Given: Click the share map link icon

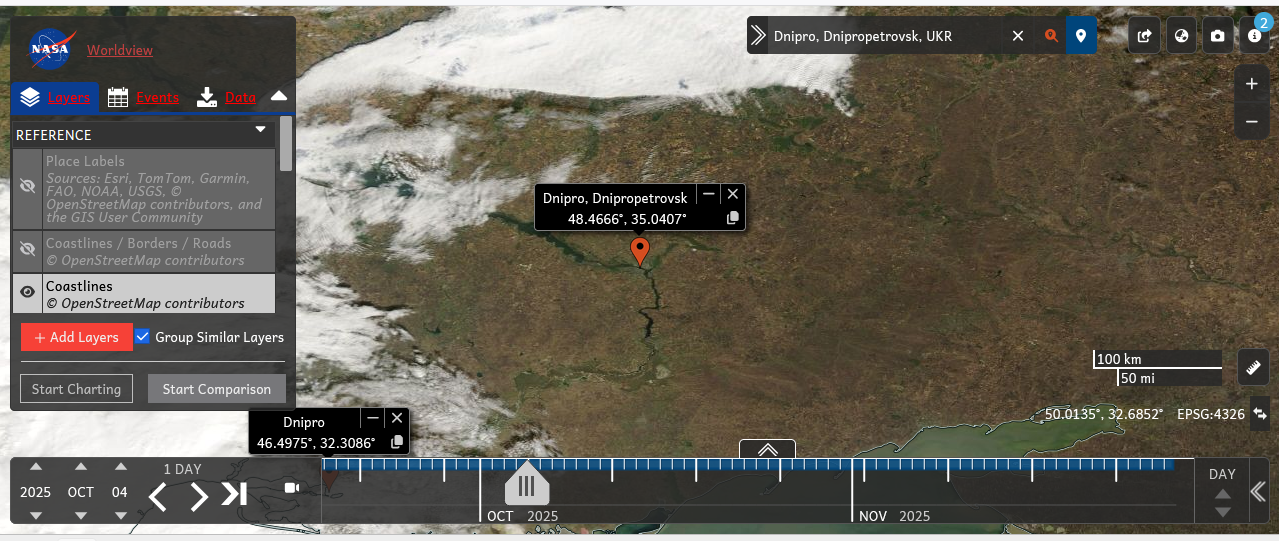Looking at the screenshot, I should coord(1145,36).
